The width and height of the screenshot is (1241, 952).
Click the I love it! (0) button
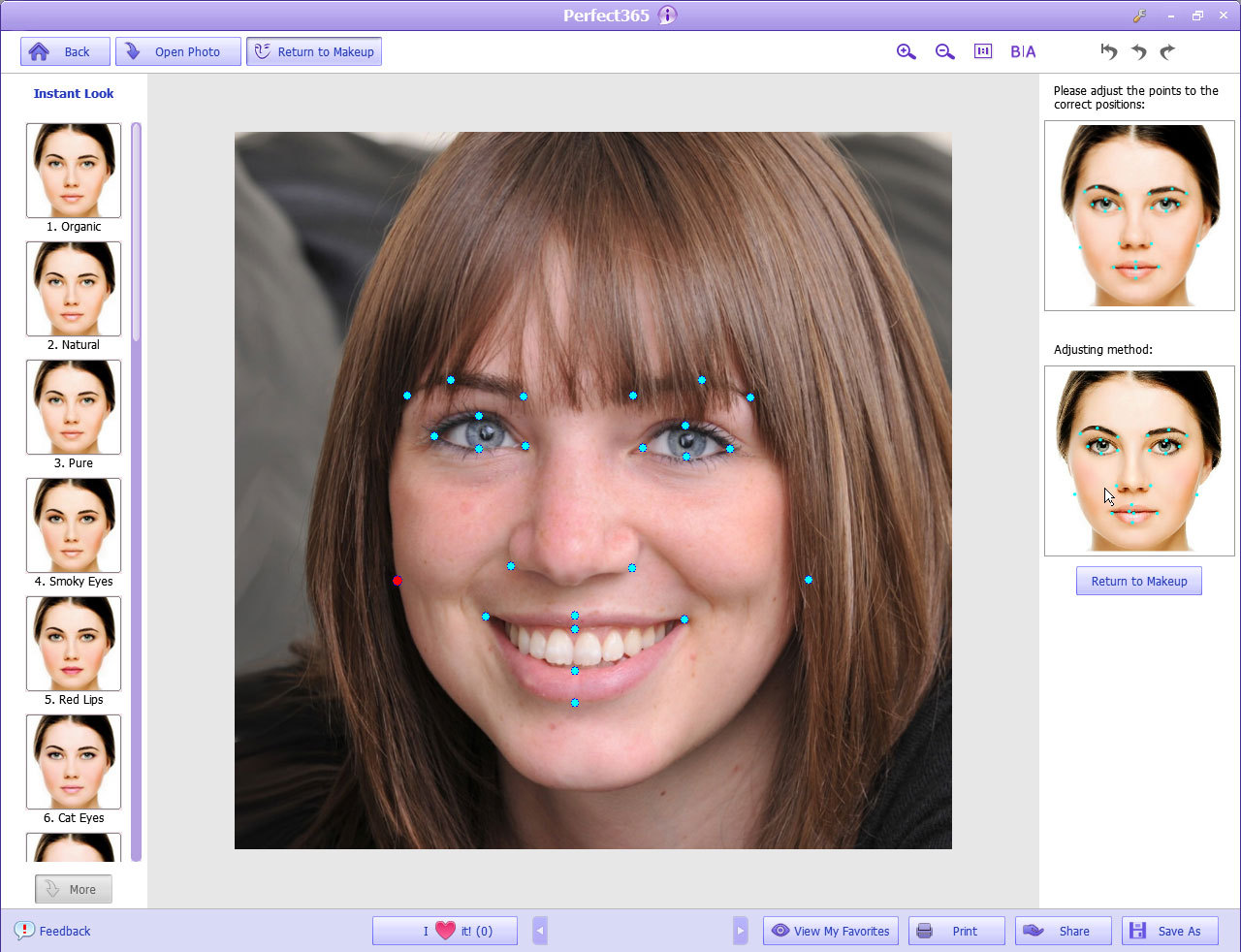445,931
